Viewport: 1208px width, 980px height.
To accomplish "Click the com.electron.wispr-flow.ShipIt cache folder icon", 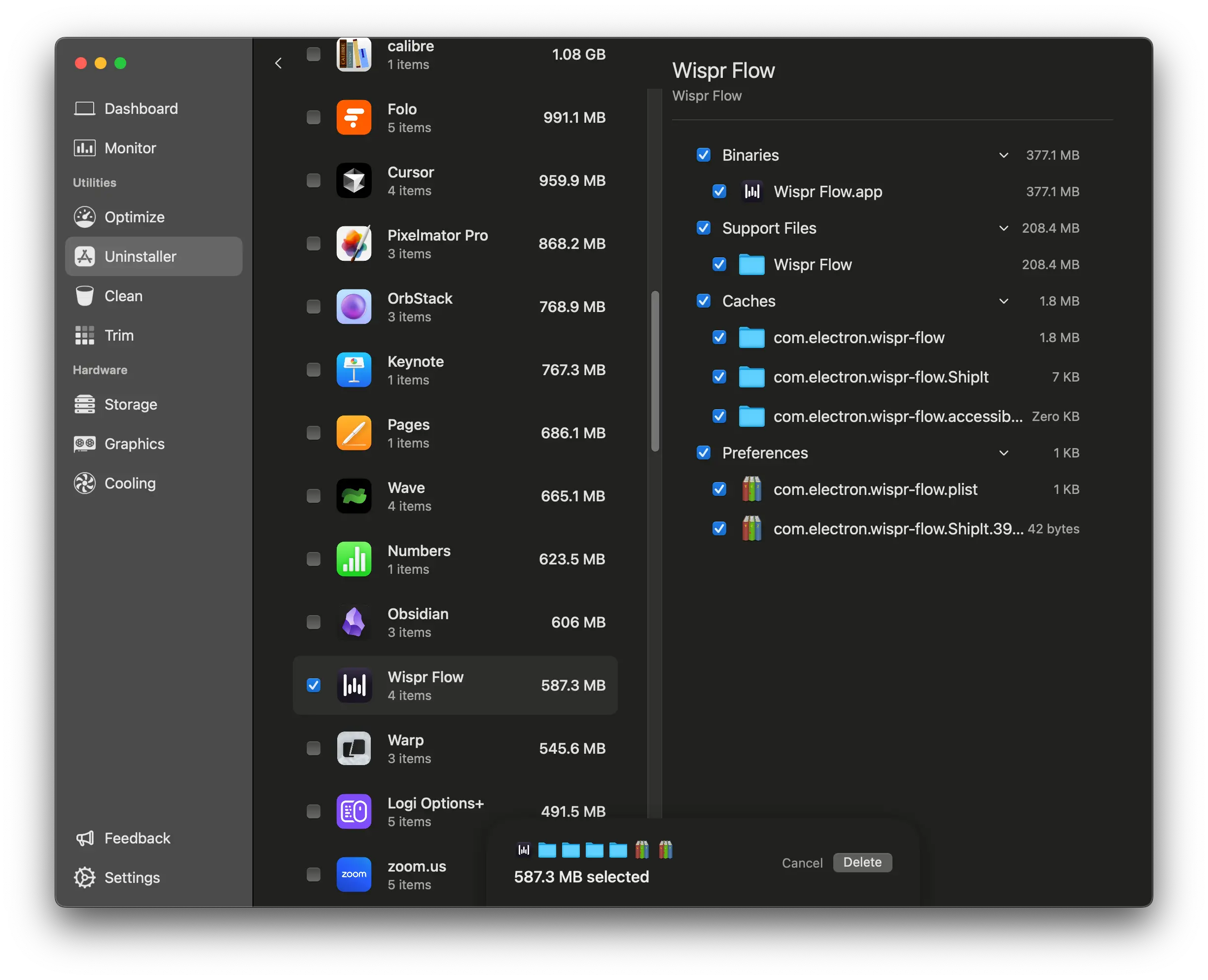I will click(x=752, y=377).
